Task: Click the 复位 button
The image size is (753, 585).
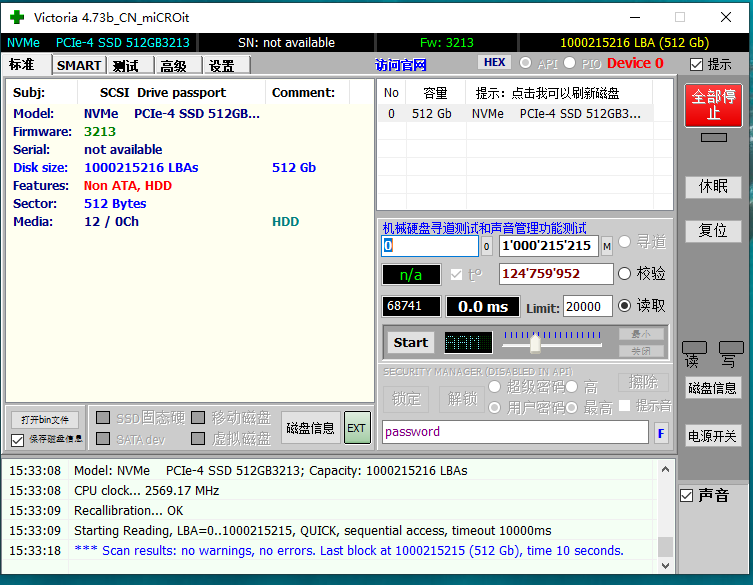Action: tap(713, 231)
